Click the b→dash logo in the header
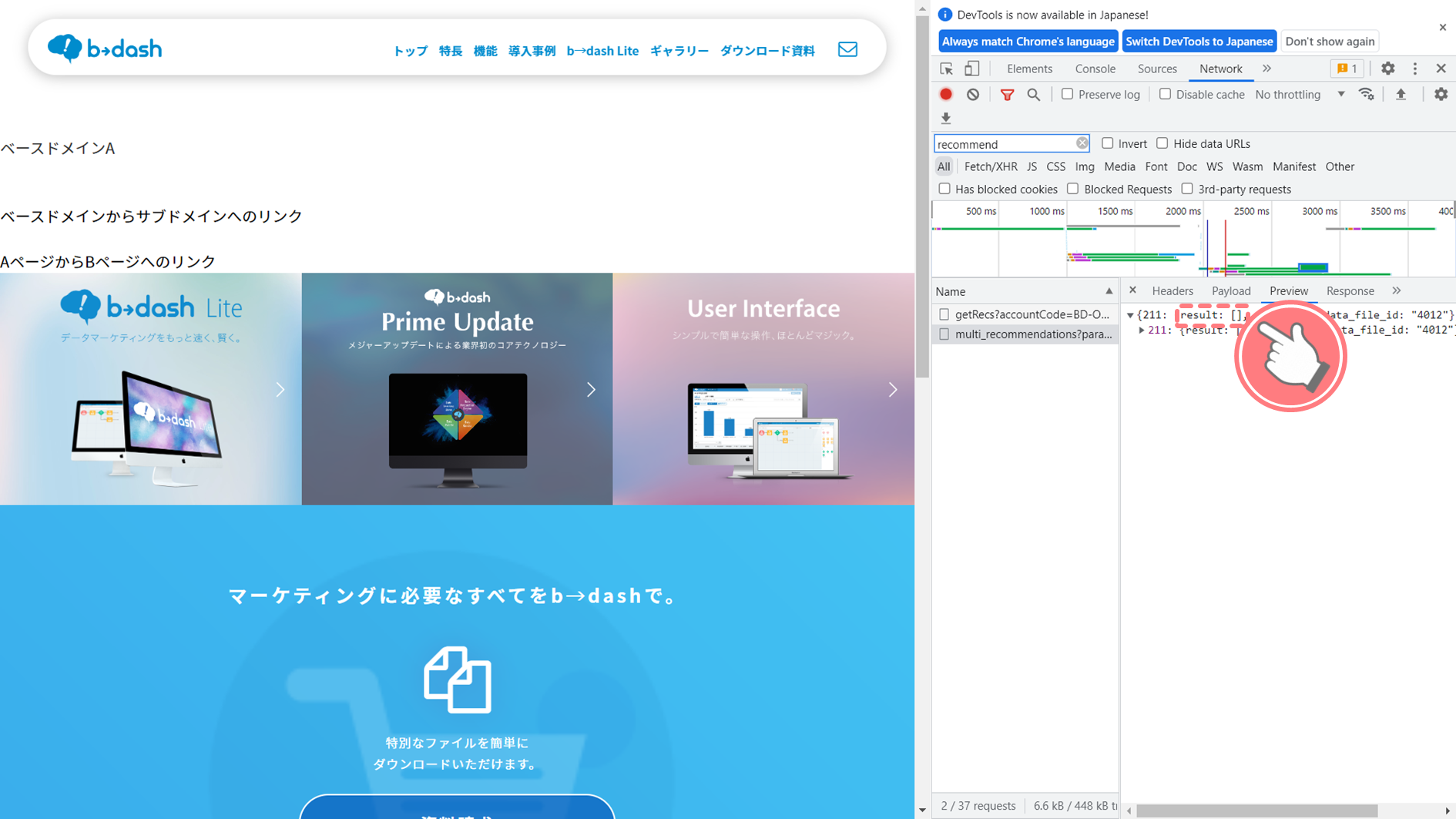The height and width of the screenshot is (819, 1456). tap(105, 49)
